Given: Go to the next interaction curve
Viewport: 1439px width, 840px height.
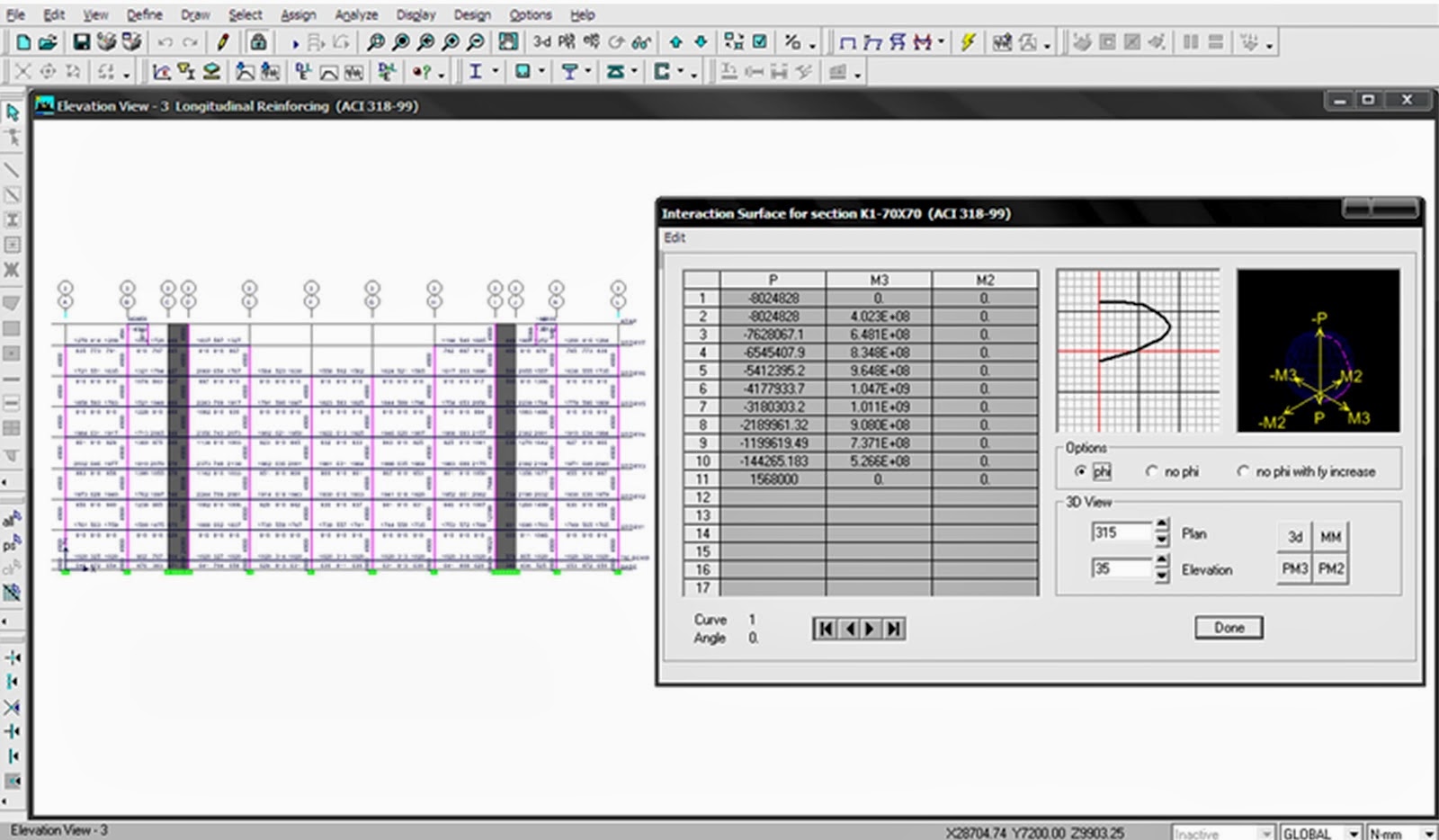Looking at the screenshot, I should click(x=871, y=629).
